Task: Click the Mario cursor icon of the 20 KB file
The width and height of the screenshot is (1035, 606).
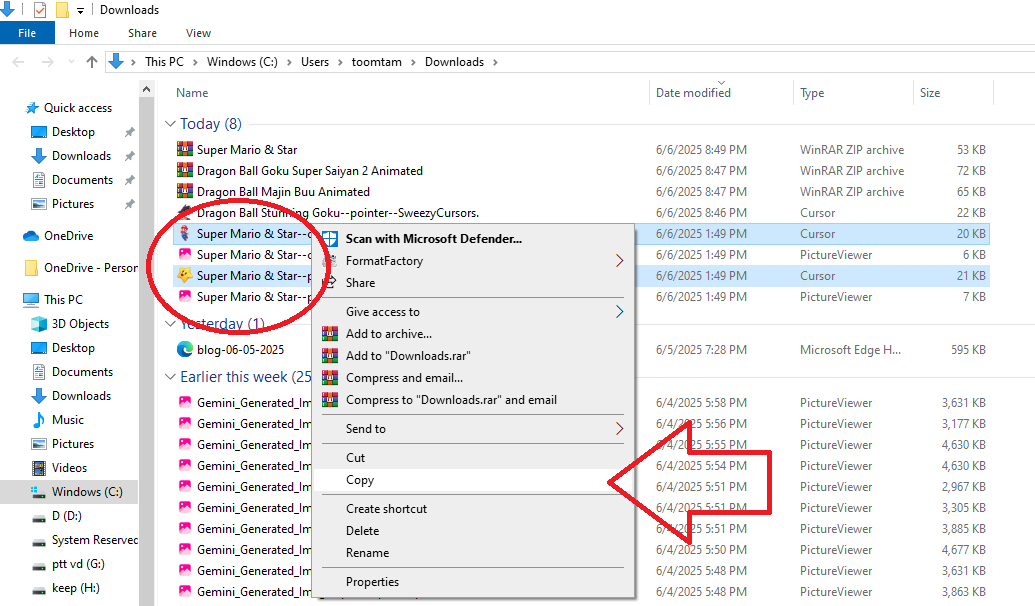Action: pos(185,233)
